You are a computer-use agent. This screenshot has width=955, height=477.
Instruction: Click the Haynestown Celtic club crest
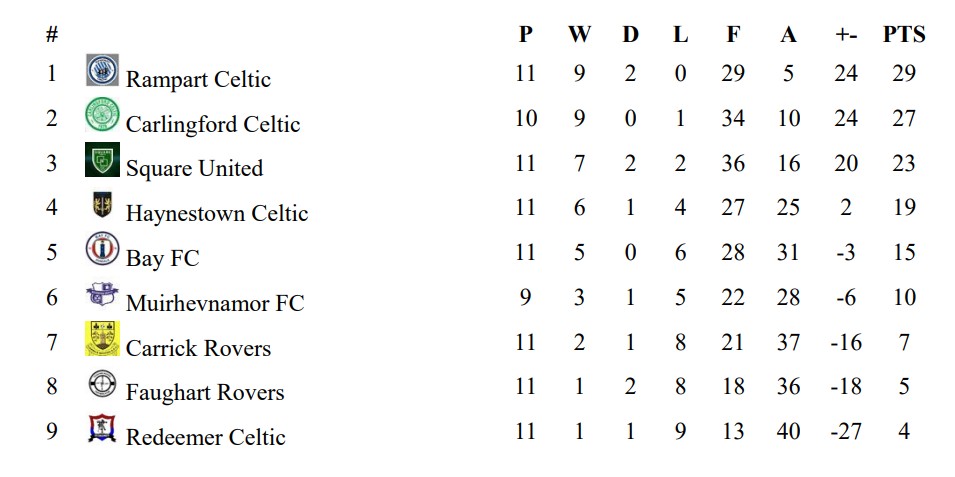pos(102,205)
